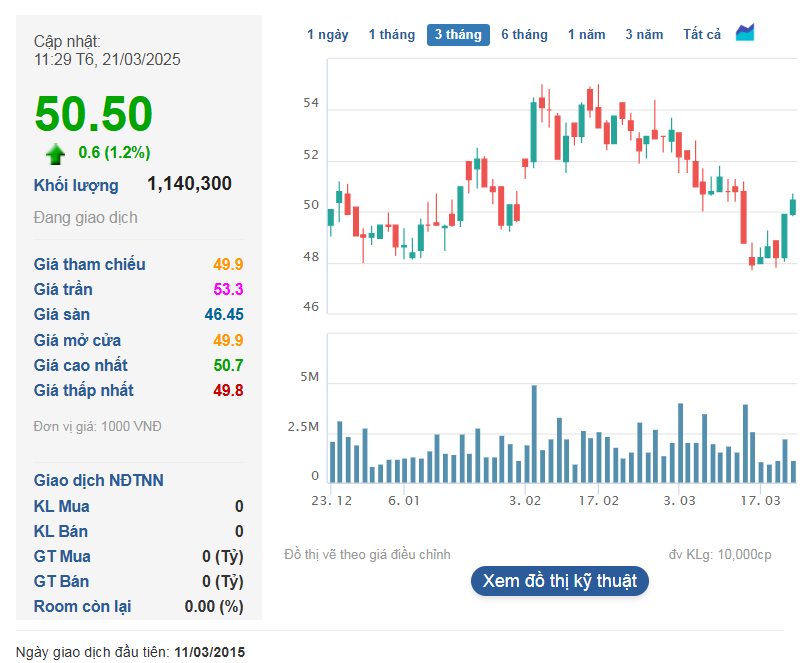Image resolution: width=810 pixels, height=663 pixels.
Task: Click the Khối lượng value 1,140,300
Action: (189, 184)
